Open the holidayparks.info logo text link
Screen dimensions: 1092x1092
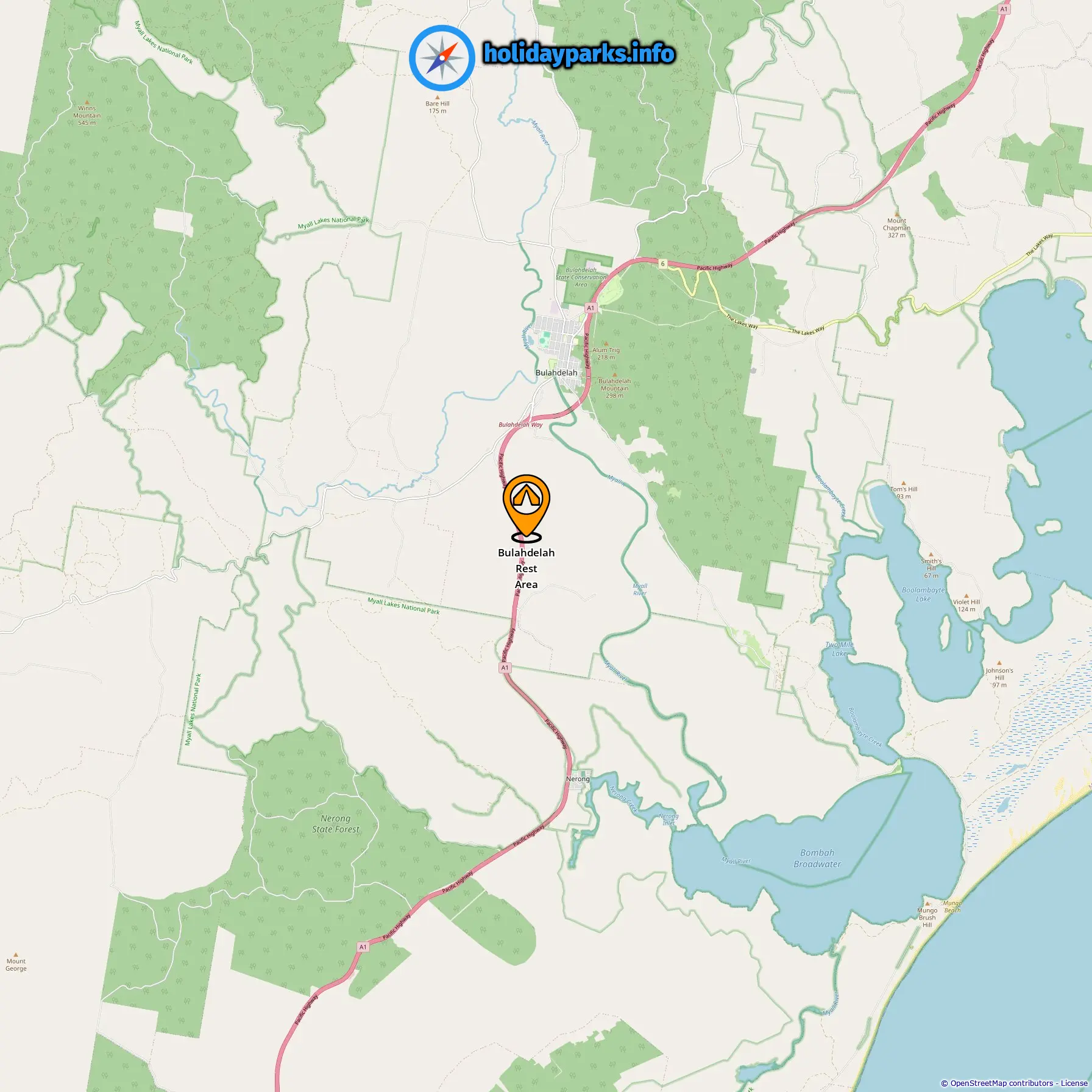click(579, 54)
